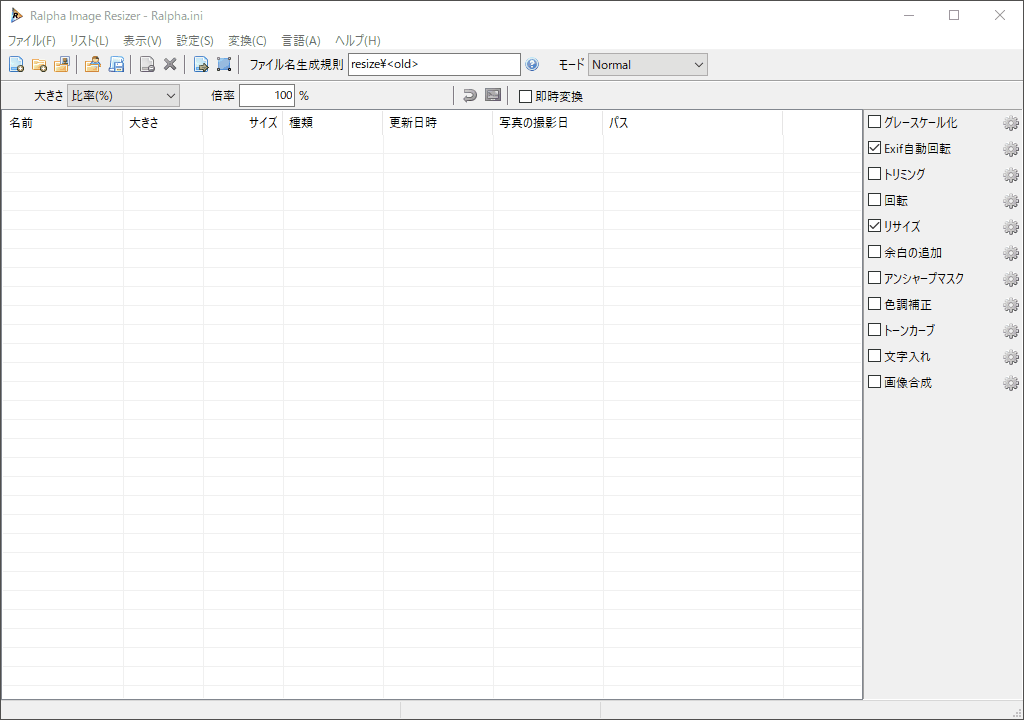Screen dimensions: 1024x720
Task: Click the blue-framed selection icon in toolbar
Action: tap(224, 65)
